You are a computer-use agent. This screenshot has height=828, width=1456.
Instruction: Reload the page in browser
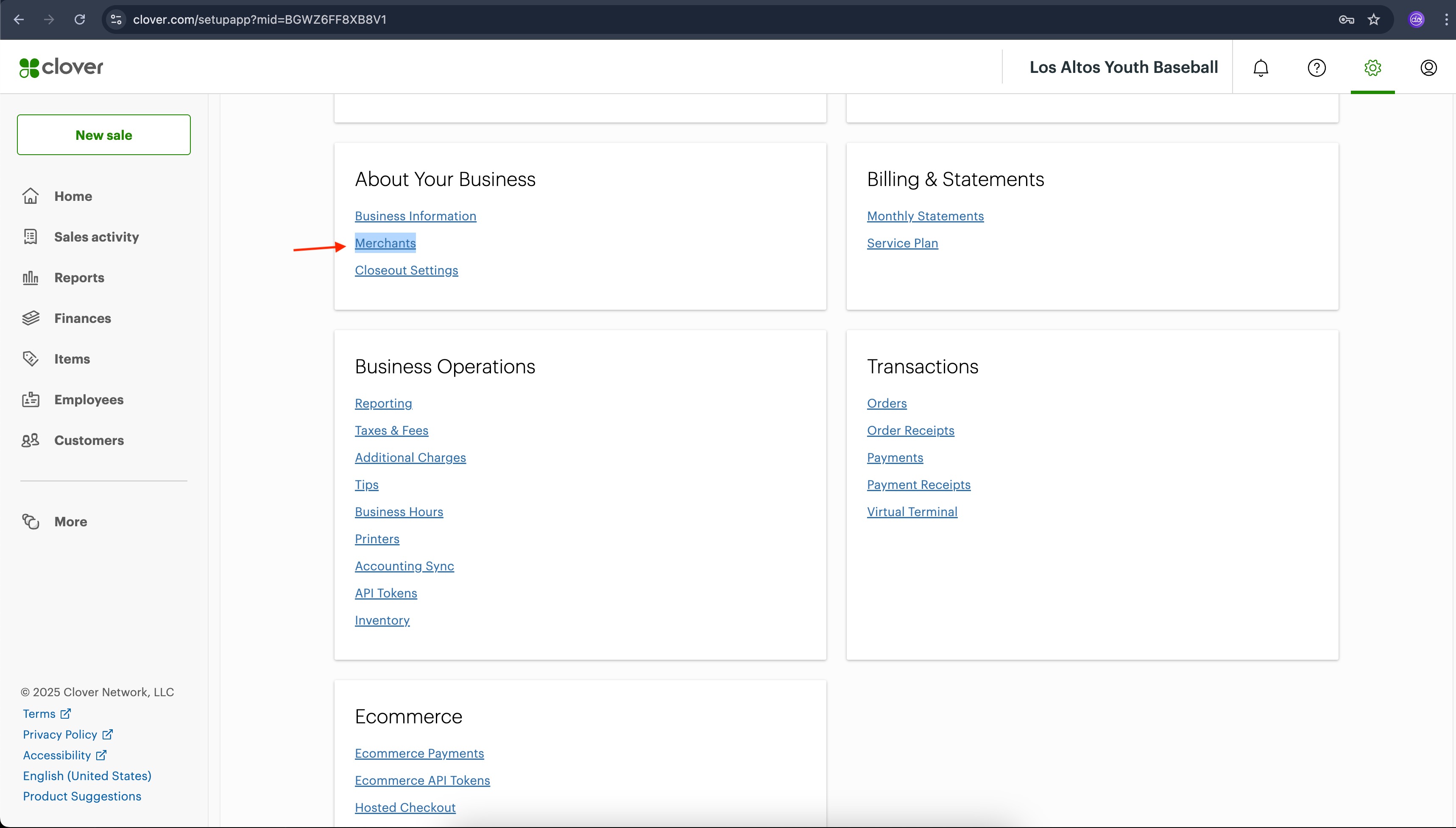[80, 20]
